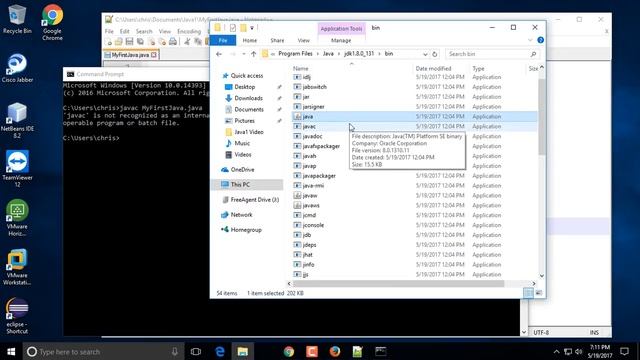The height and width of the screenshot is (360, 640).
Task: Open VMware Workstation desktop icon
Action: point(17,267)
